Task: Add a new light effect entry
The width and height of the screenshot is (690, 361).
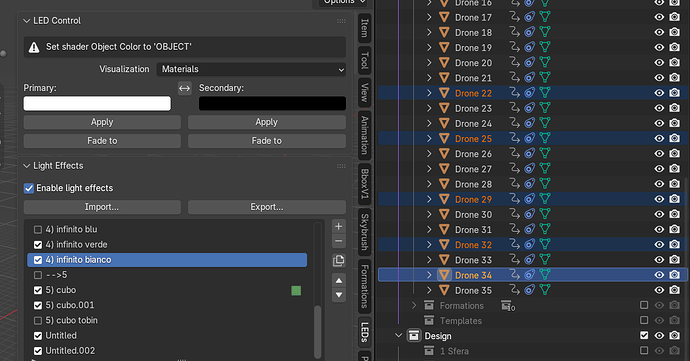Action: 338,226
